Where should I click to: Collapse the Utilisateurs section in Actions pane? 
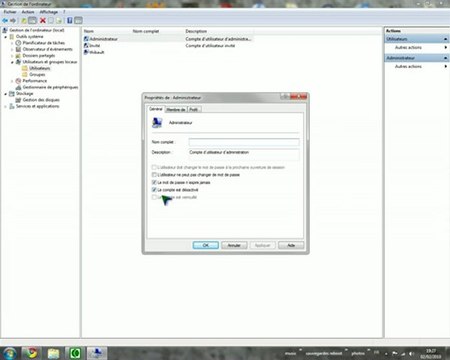446,39
